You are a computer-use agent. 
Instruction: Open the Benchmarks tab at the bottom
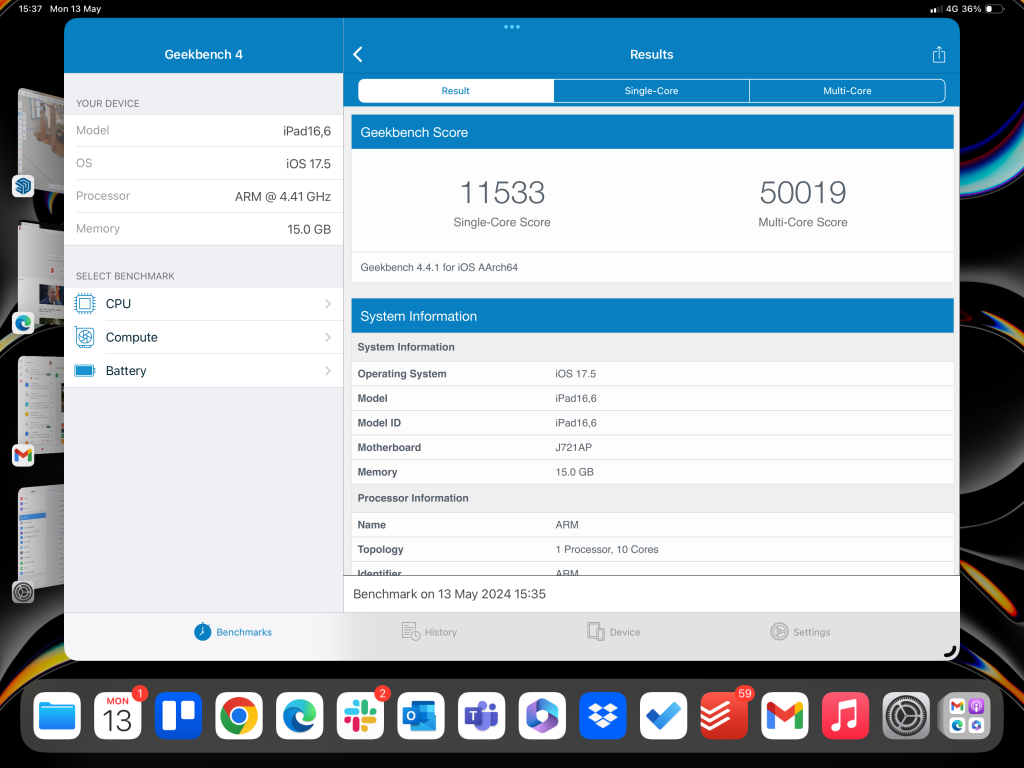click(x=233, y=632)
